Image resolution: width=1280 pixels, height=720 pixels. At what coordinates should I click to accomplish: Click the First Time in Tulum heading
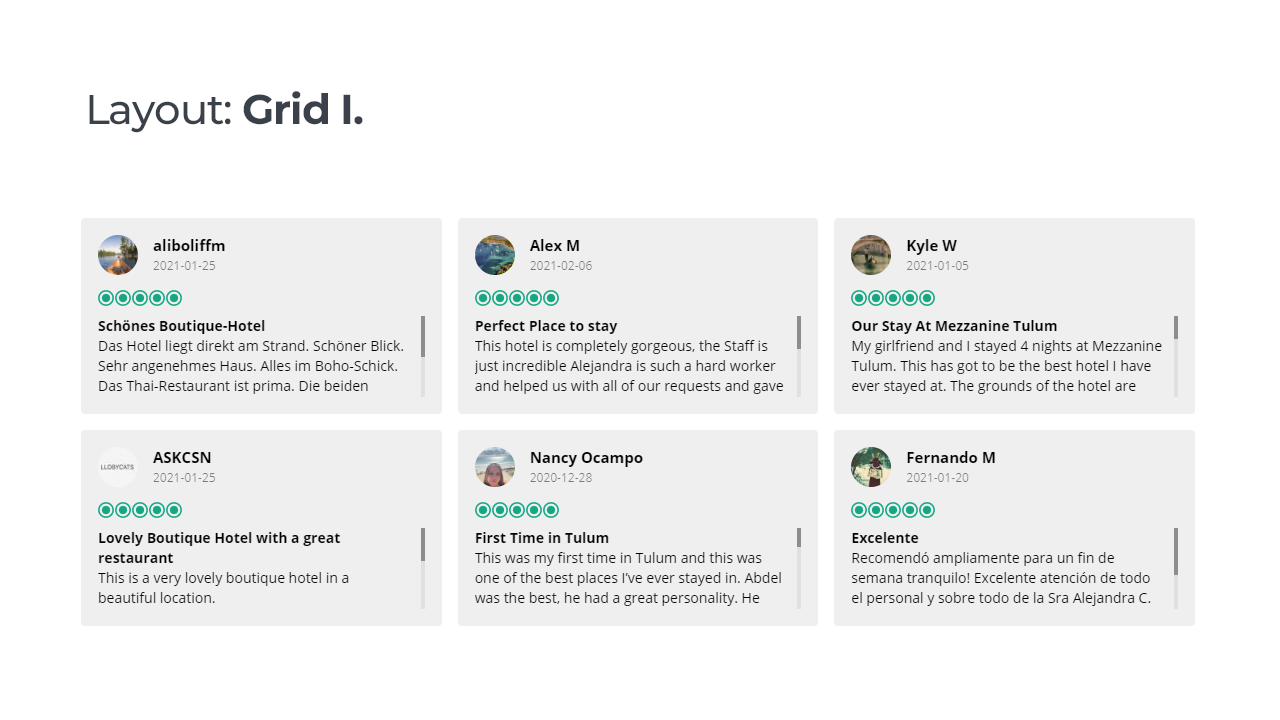[x=541, y=537]
